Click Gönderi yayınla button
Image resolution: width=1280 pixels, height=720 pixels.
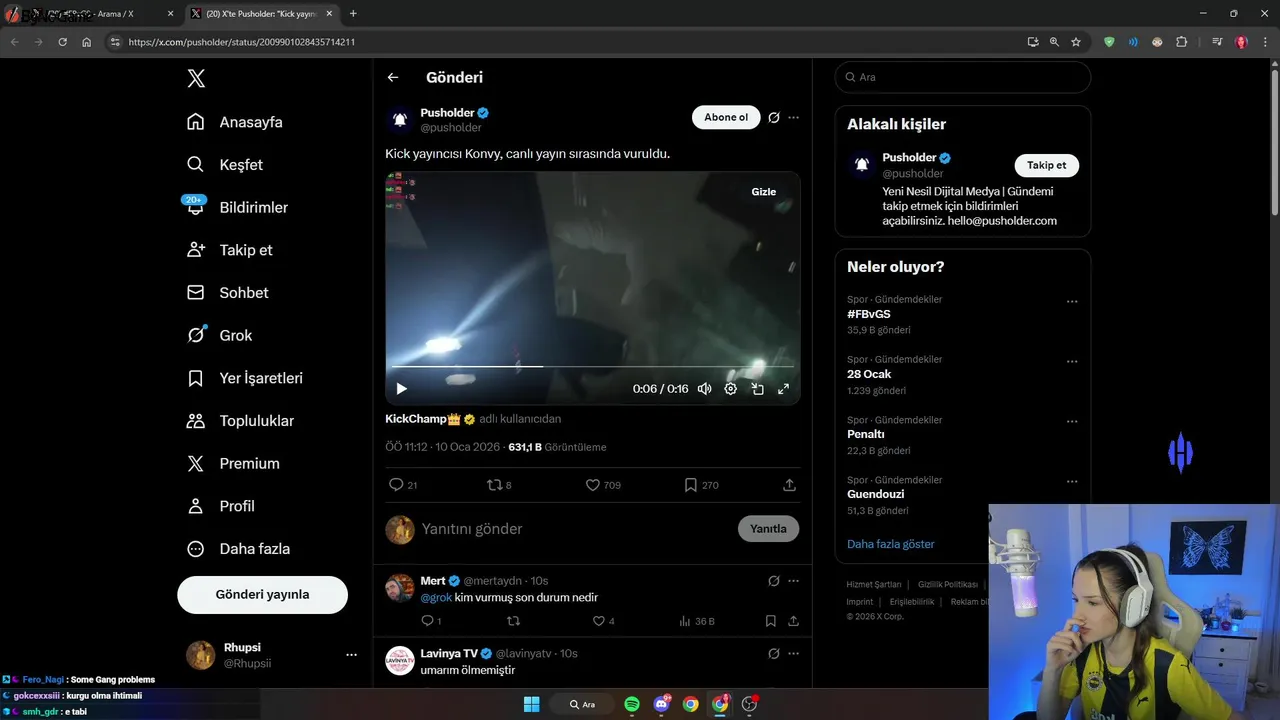(262, 594)
